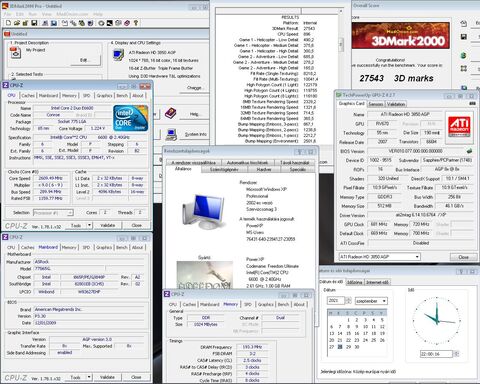The height and width of the screenshot is (384, 480).
Task: Click the year spinner arrows next to 2021
Action: [x=348, y=301]
